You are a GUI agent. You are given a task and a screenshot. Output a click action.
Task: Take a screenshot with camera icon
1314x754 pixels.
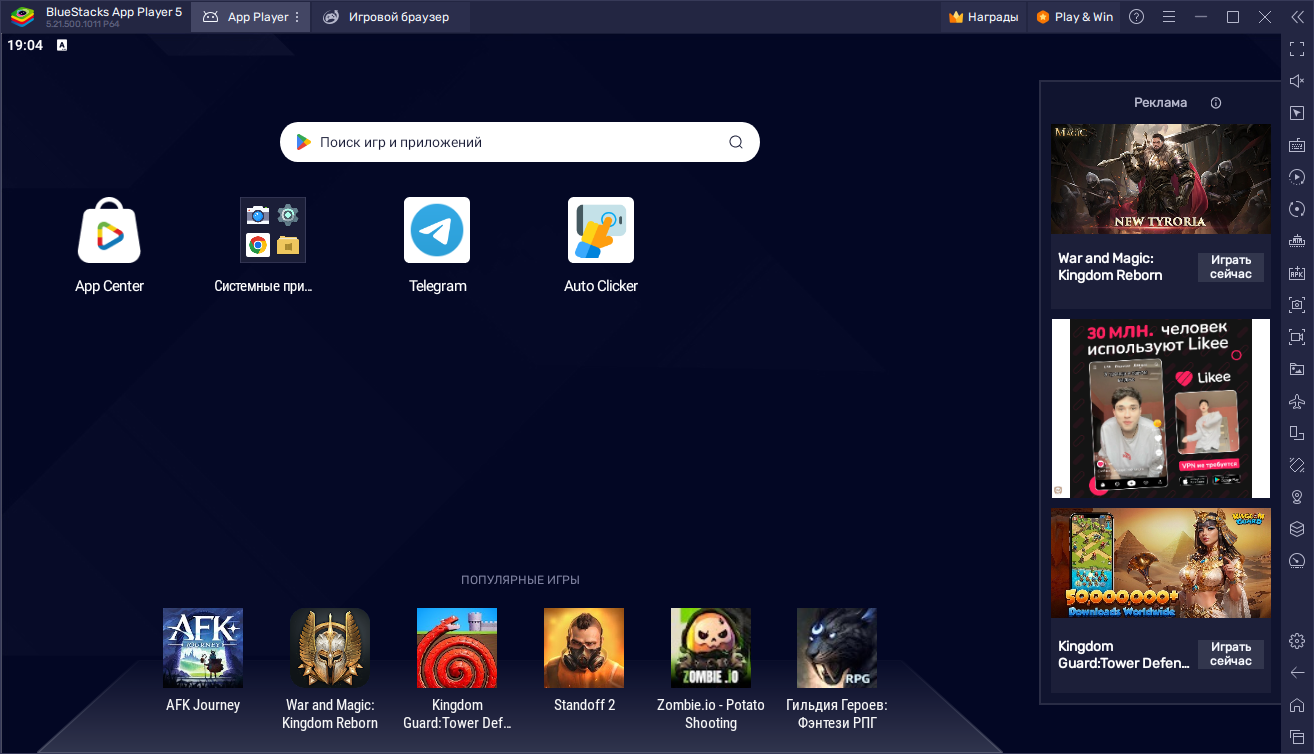pos(1297,305)
